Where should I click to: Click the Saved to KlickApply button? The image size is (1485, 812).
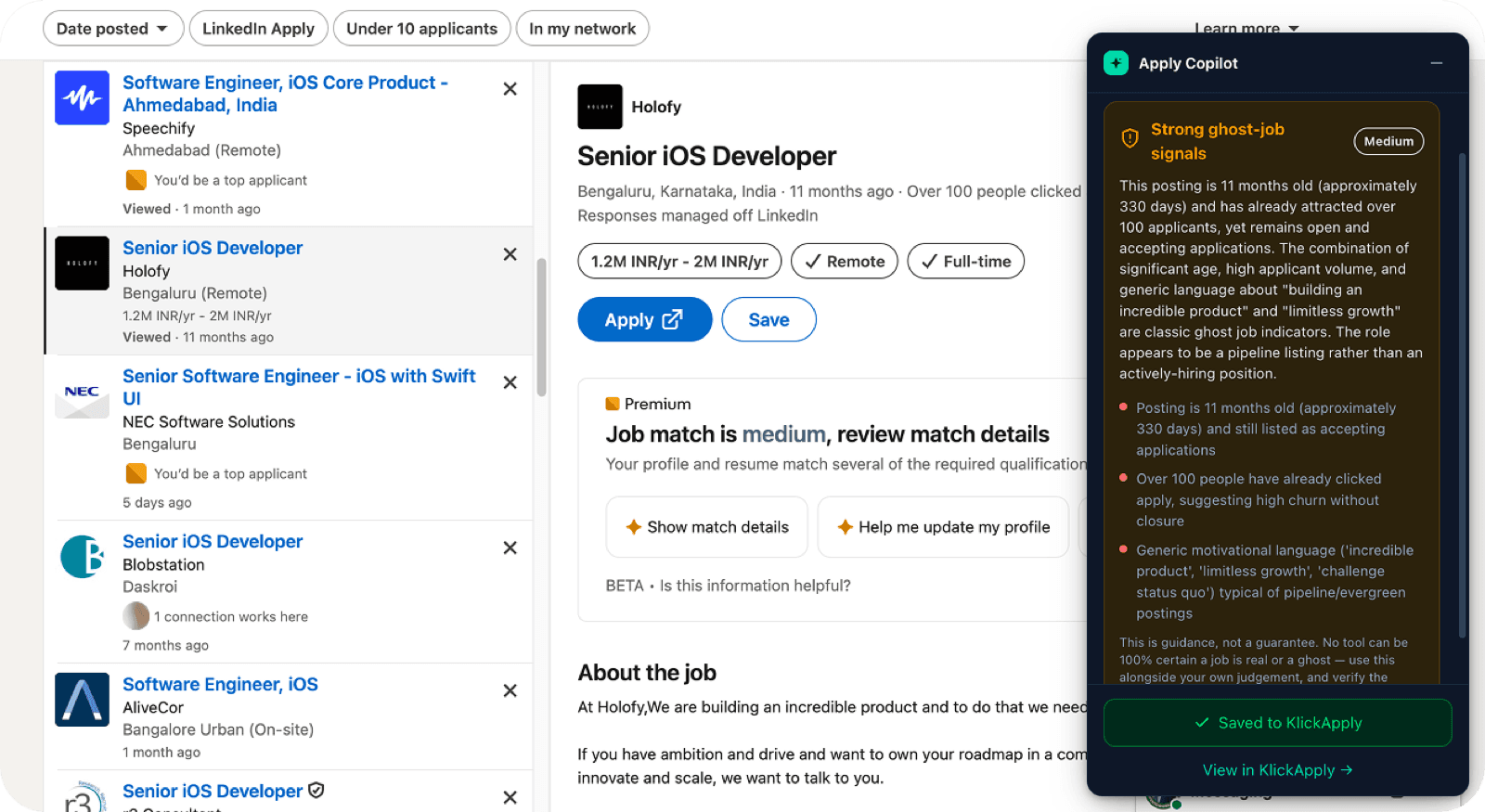(x=1277, y=723)
